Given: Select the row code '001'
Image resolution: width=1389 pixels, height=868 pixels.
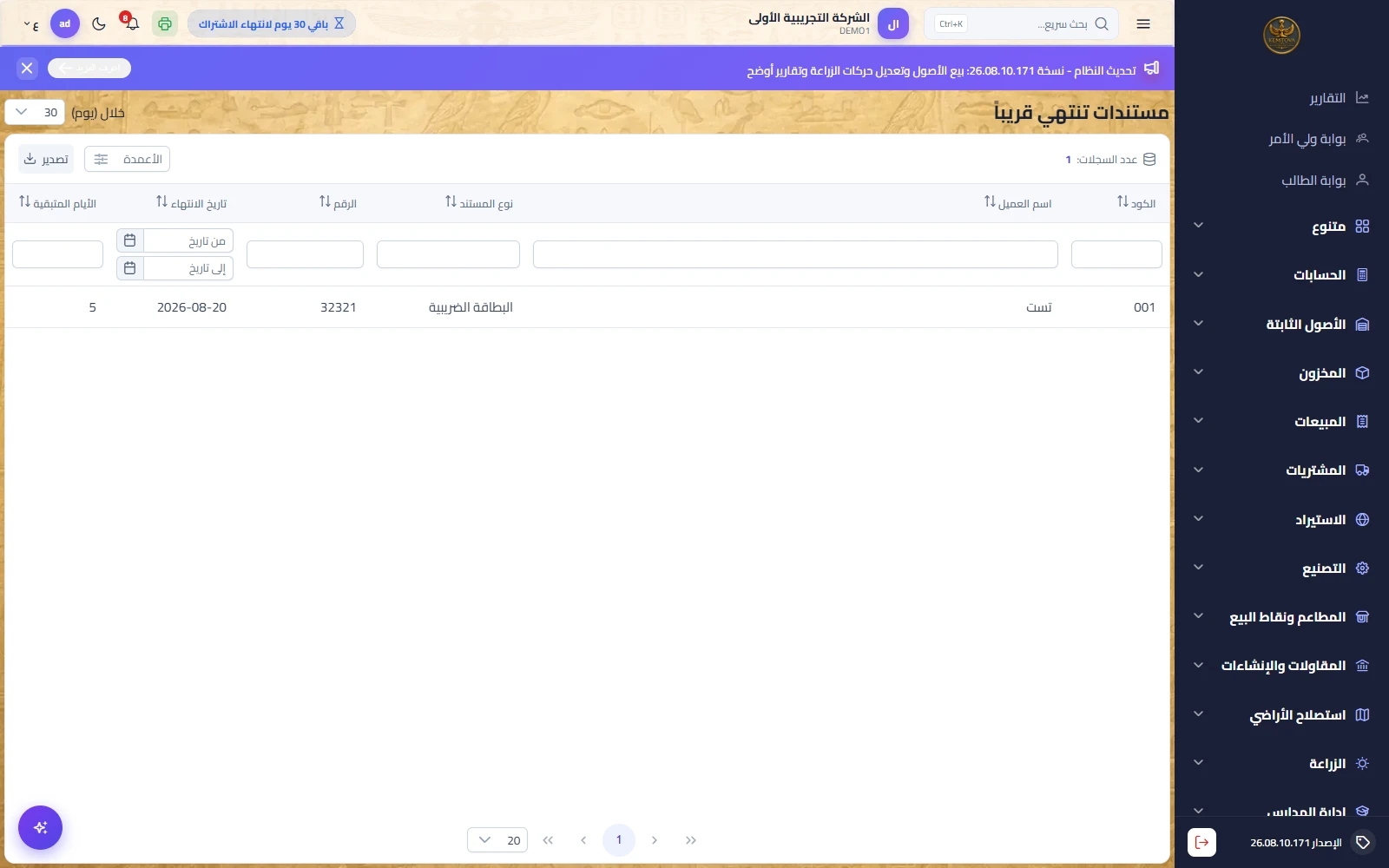Looking at the screenshot, I should (x=1144, y=307).
